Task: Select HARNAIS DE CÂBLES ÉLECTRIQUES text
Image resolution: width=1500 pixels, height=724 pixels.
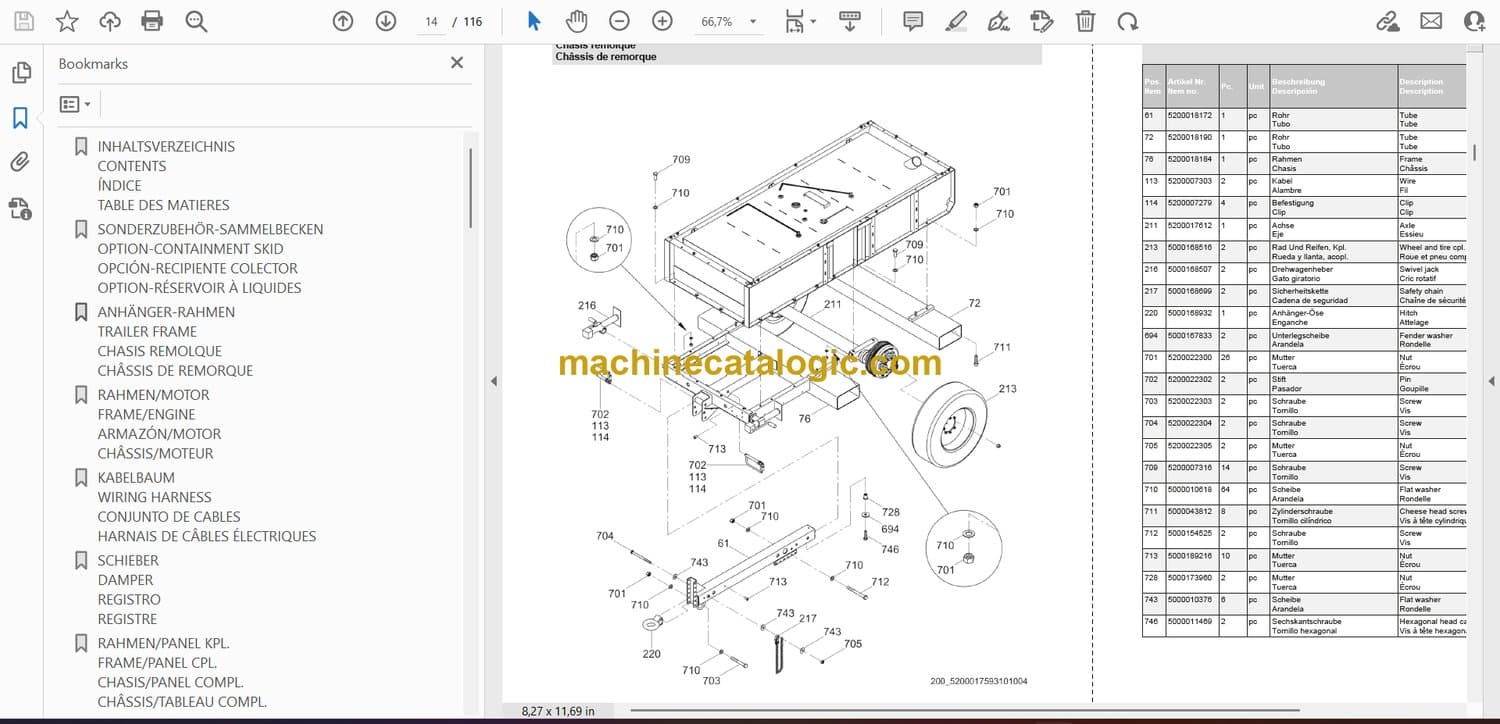Action: [206, 536]
